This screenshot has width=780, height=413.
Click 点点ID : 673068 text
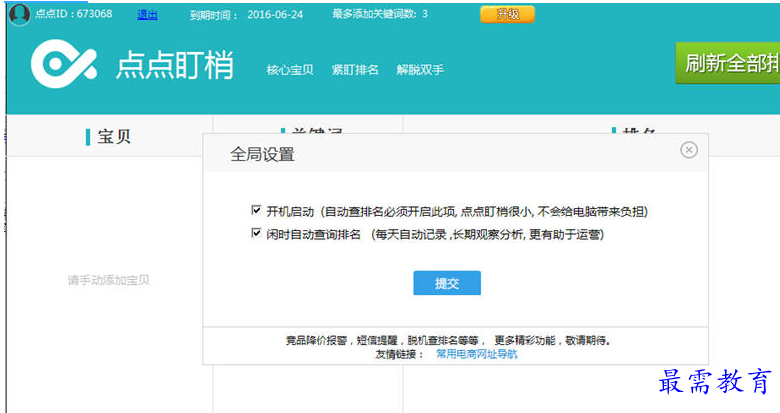(74, 14)
